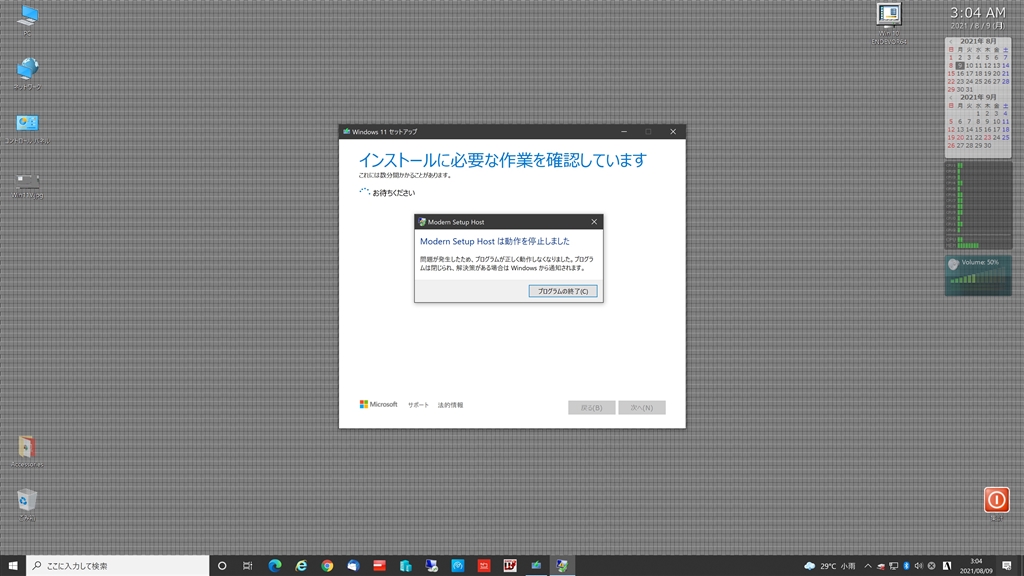Launch Internet Explorer from taskbar
The height and width of the screenshot is (576, 1024).
click(x=301, y=566)
